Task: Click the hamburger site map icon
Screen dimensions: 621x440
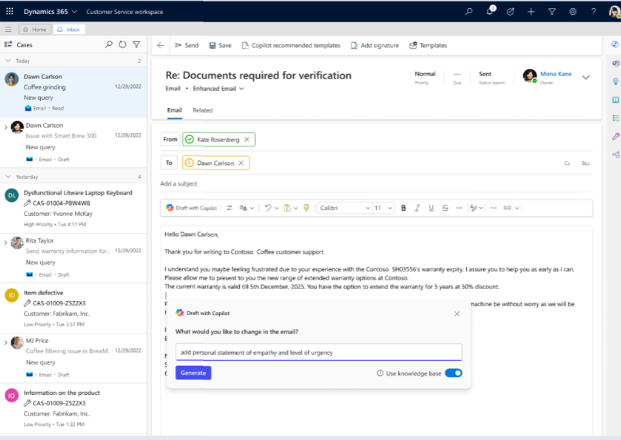Action: coord(8,29)
